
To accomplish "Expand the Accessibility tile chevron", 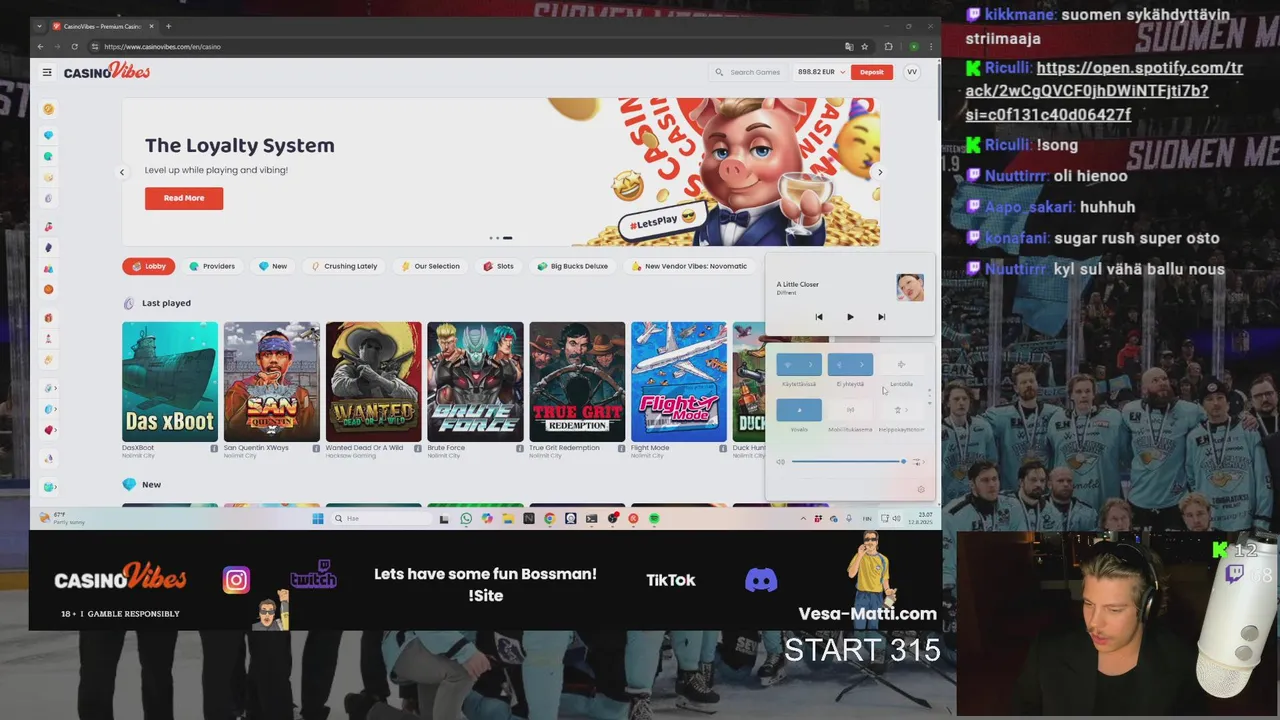I will pyautogui.click(x=908, y=410).
